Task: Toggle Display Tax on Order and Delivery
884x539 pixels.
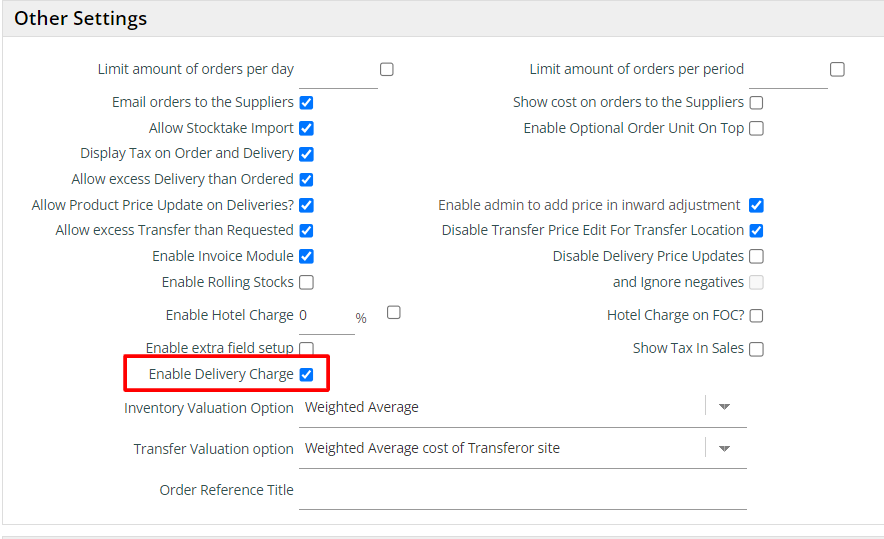Action: [x=306, y=154]
